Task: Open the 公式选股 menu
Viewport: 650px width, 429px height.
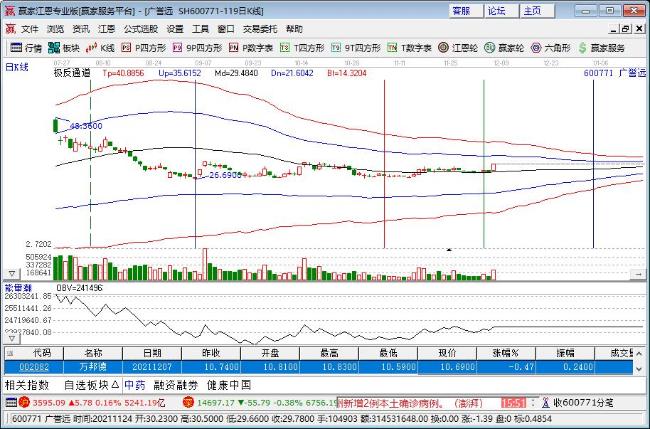Action: coord(140,29)
